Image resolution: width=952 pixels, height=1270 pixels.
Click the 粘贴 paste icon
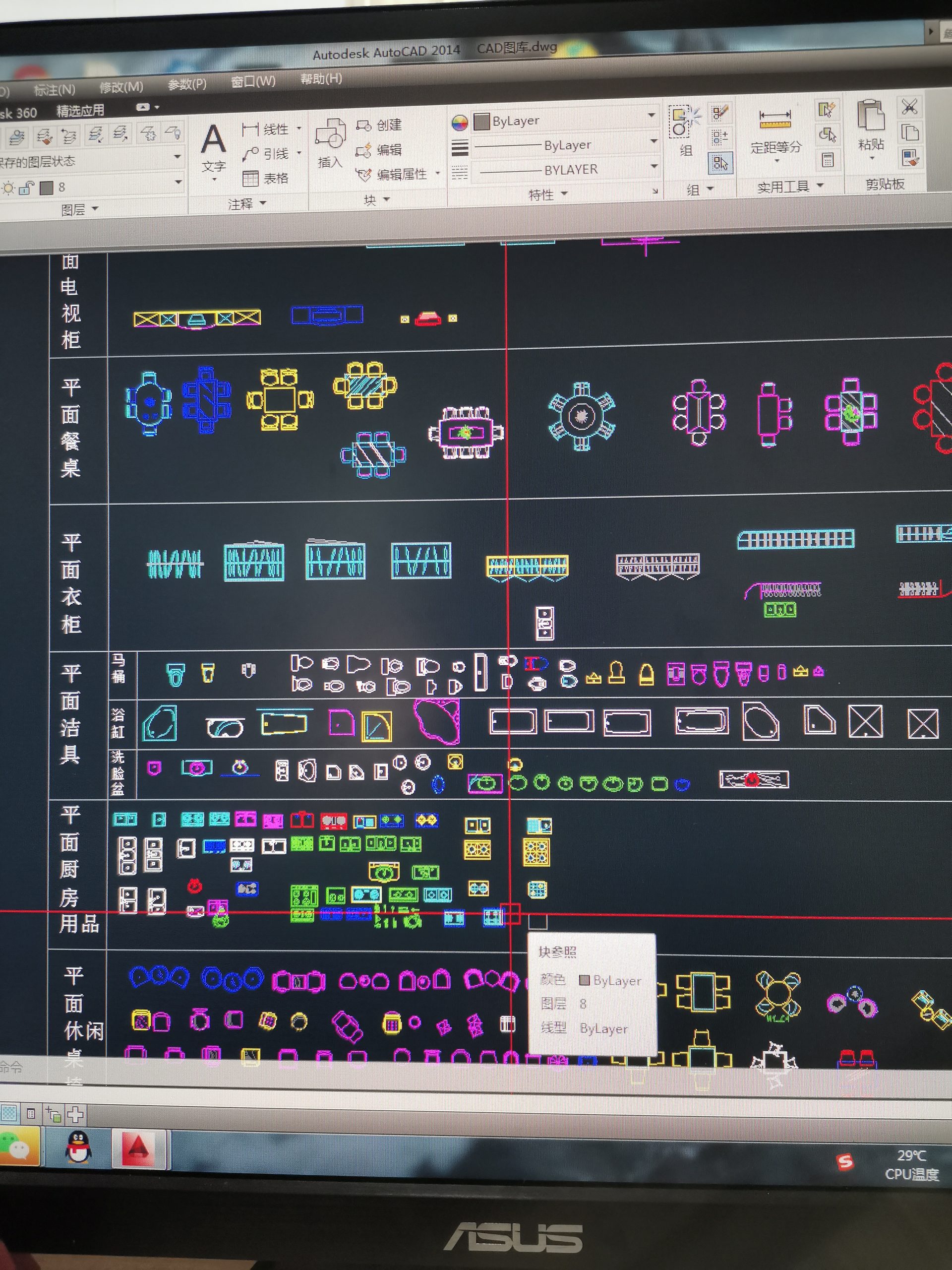(870, 117)
